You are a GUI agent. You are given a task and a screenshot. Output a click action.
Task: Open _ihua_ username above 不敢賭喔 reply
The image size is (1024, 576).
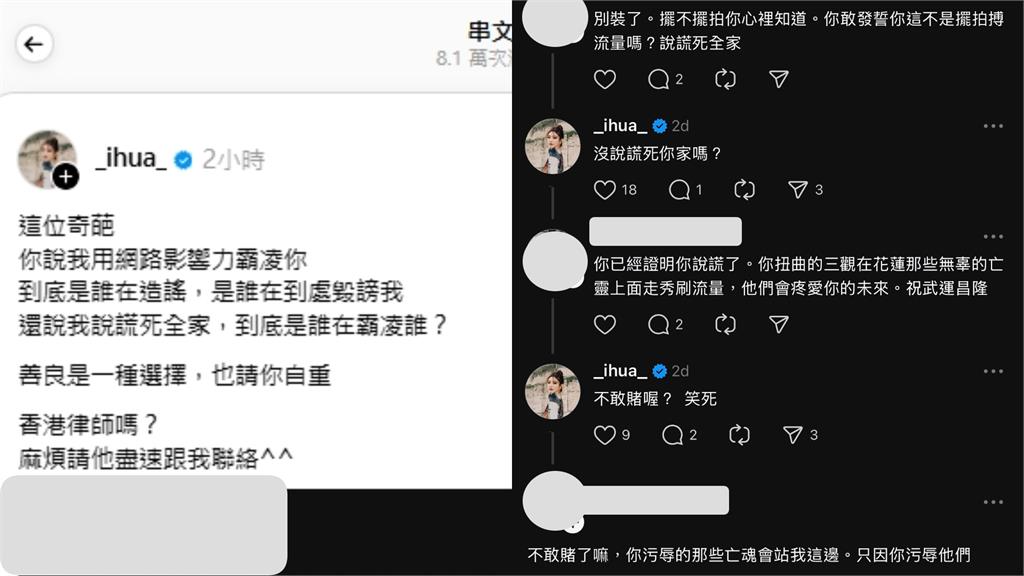click(620, 371)
